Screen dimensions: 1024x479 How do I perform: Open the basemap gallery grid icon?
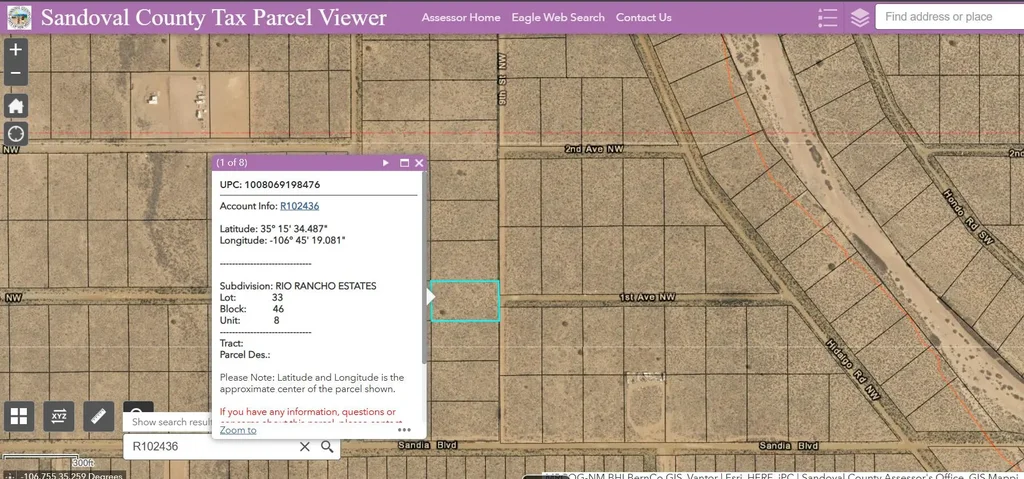click(20, 416)
